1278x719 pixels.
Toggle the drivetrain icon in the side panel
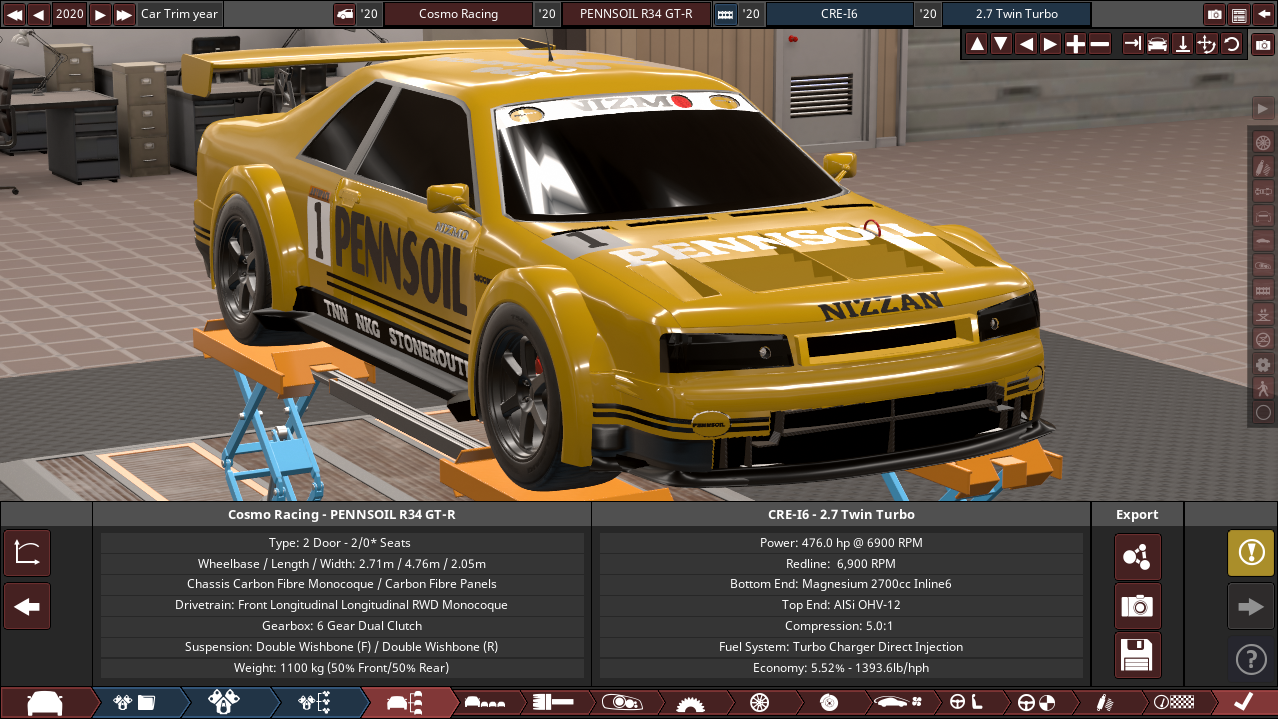pos(1263,191)
